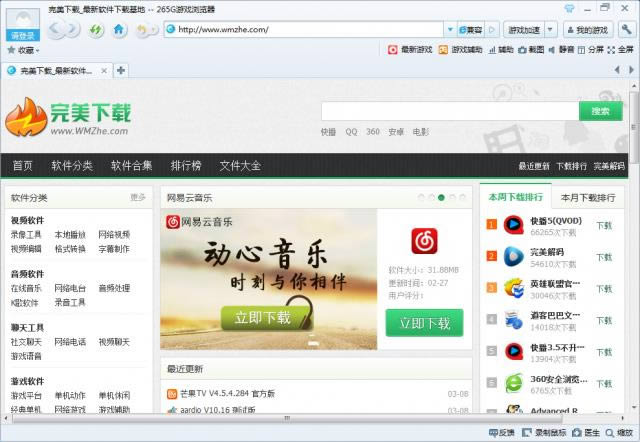Click the browser forward arrow button
Image resolution: width=640 pixels, height=442 pixels.
73,29
